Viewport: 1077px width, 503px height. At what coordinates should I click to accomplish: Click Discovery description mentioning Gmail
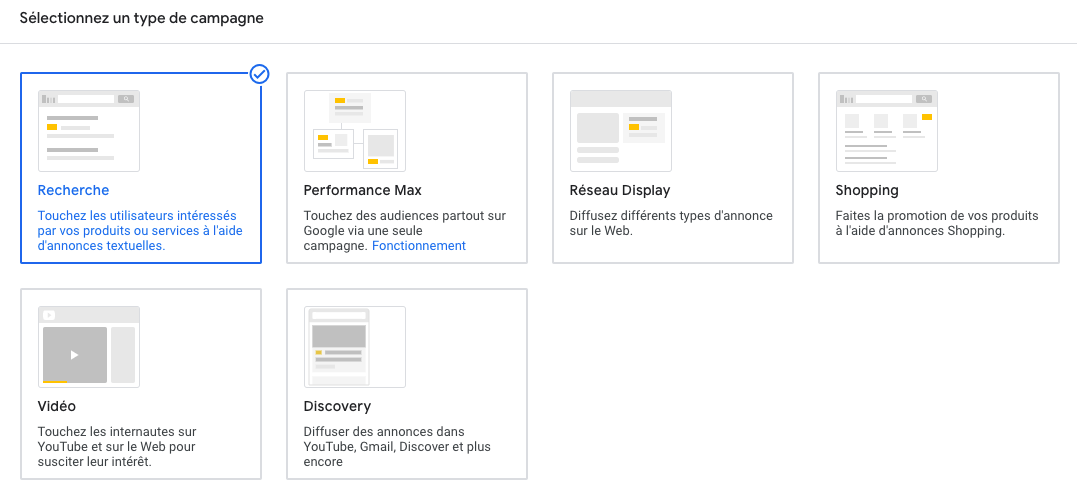(397, 447)
